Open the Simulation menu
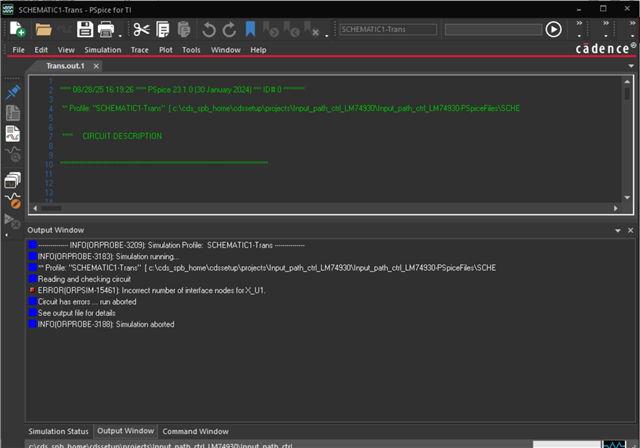 pyautogui.click(x=103, y=50)
